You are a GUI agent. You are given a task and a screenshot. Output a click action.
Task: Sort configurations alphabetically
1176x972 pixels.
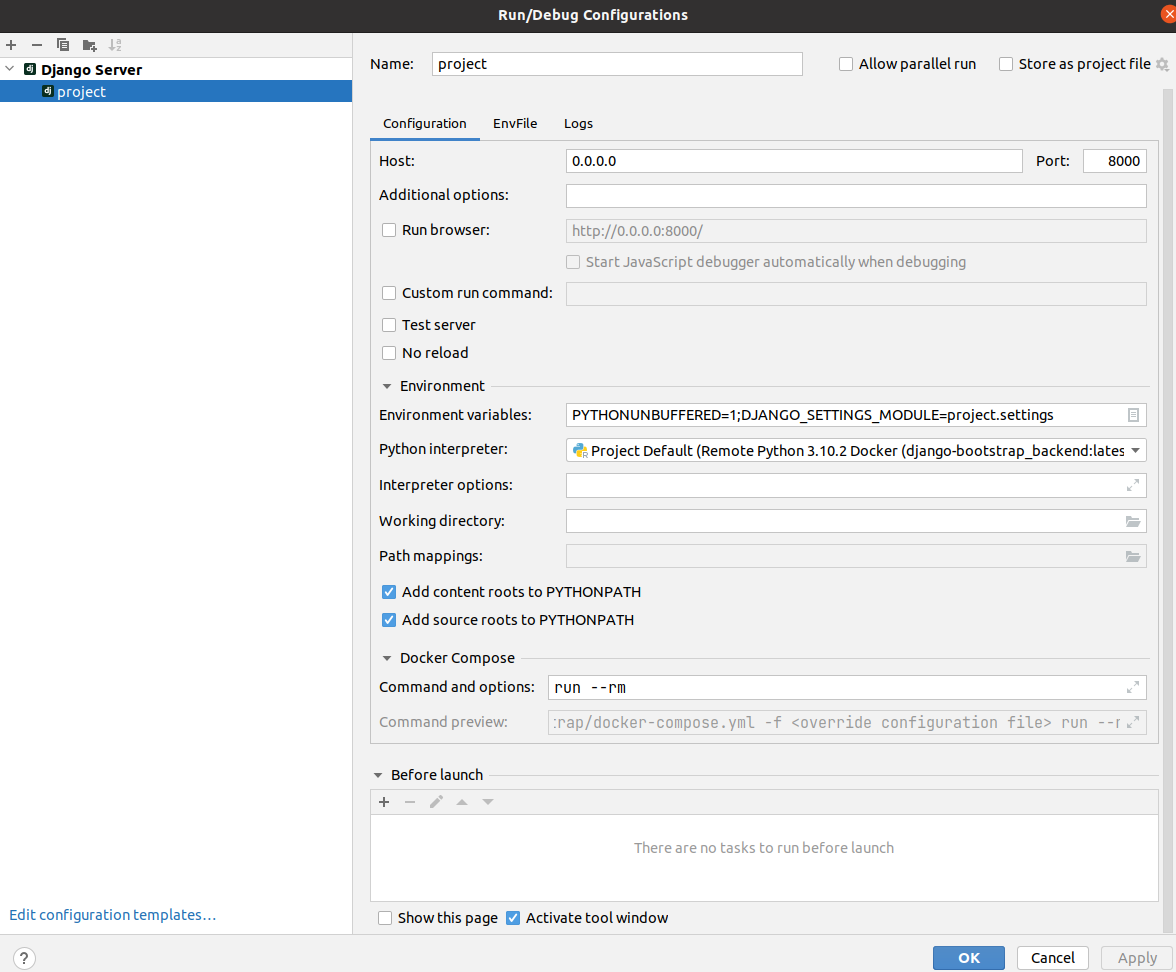tap(115, 45)
